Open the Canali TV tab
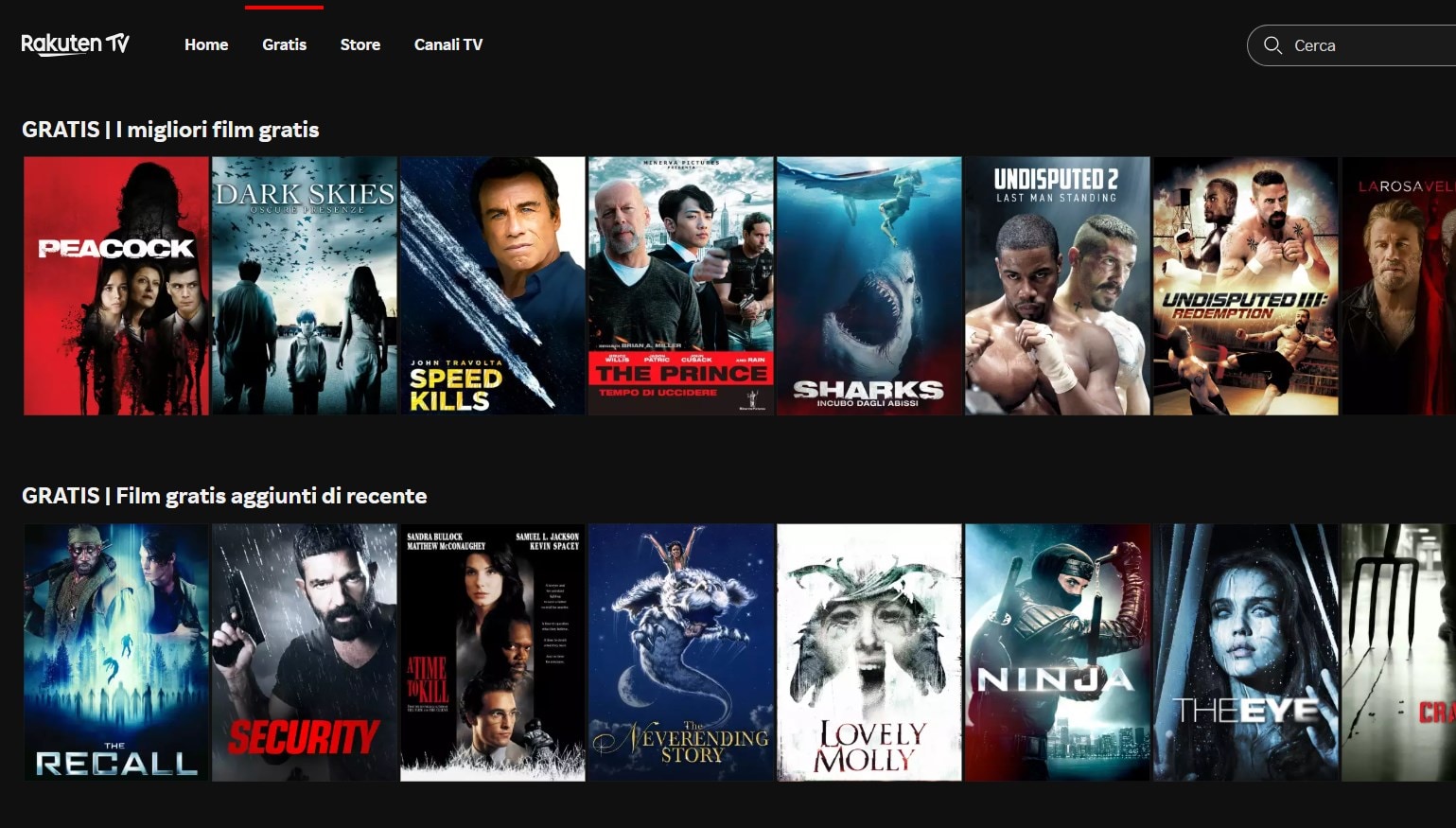This screenshot has width=1456, height=828. (448, 44)
